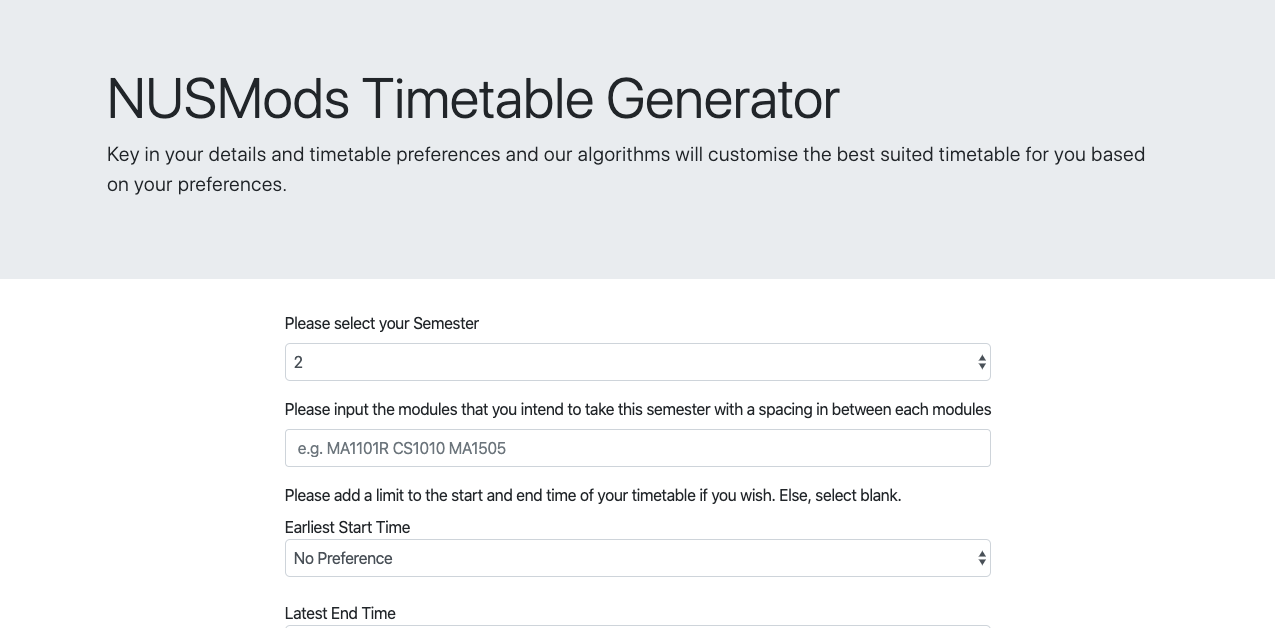The image size is (1275, 628).
Task: Click the word "Generator" in the title
Action: 723,99
